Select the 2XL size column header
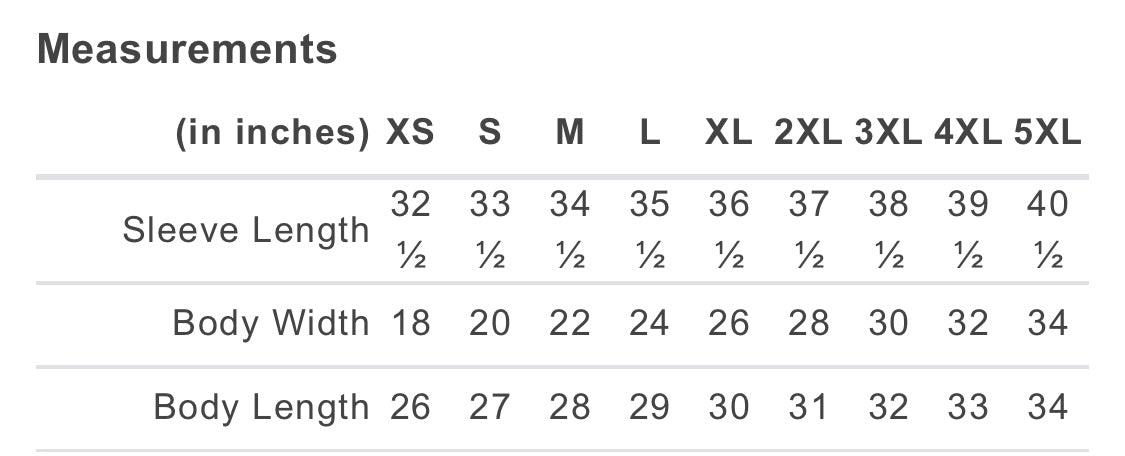 coord(808,133)
